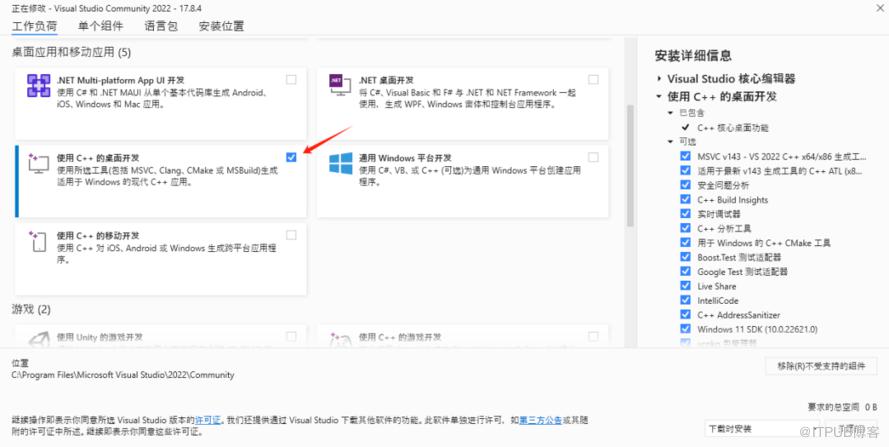Image resolution: width=889 pixels, height=447 pixels.
Task: Click the 移除(R)不受支持的组件 button
Action: tap(821, 366)
